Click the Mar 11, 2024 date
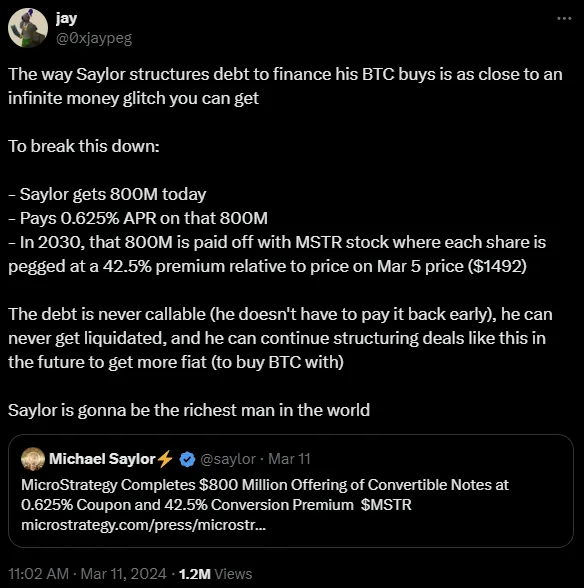 pos(123,574)
